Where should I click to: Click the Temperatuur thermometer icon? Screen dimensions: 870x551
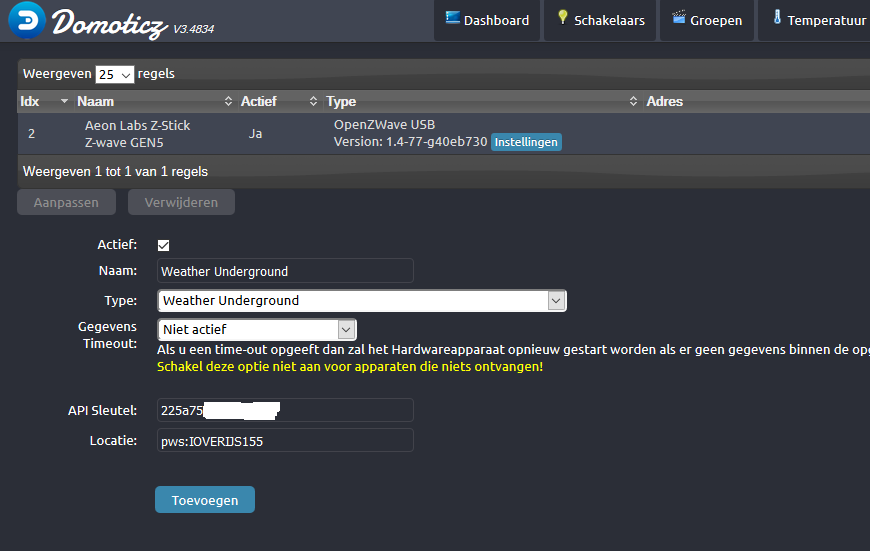[777, 17]
